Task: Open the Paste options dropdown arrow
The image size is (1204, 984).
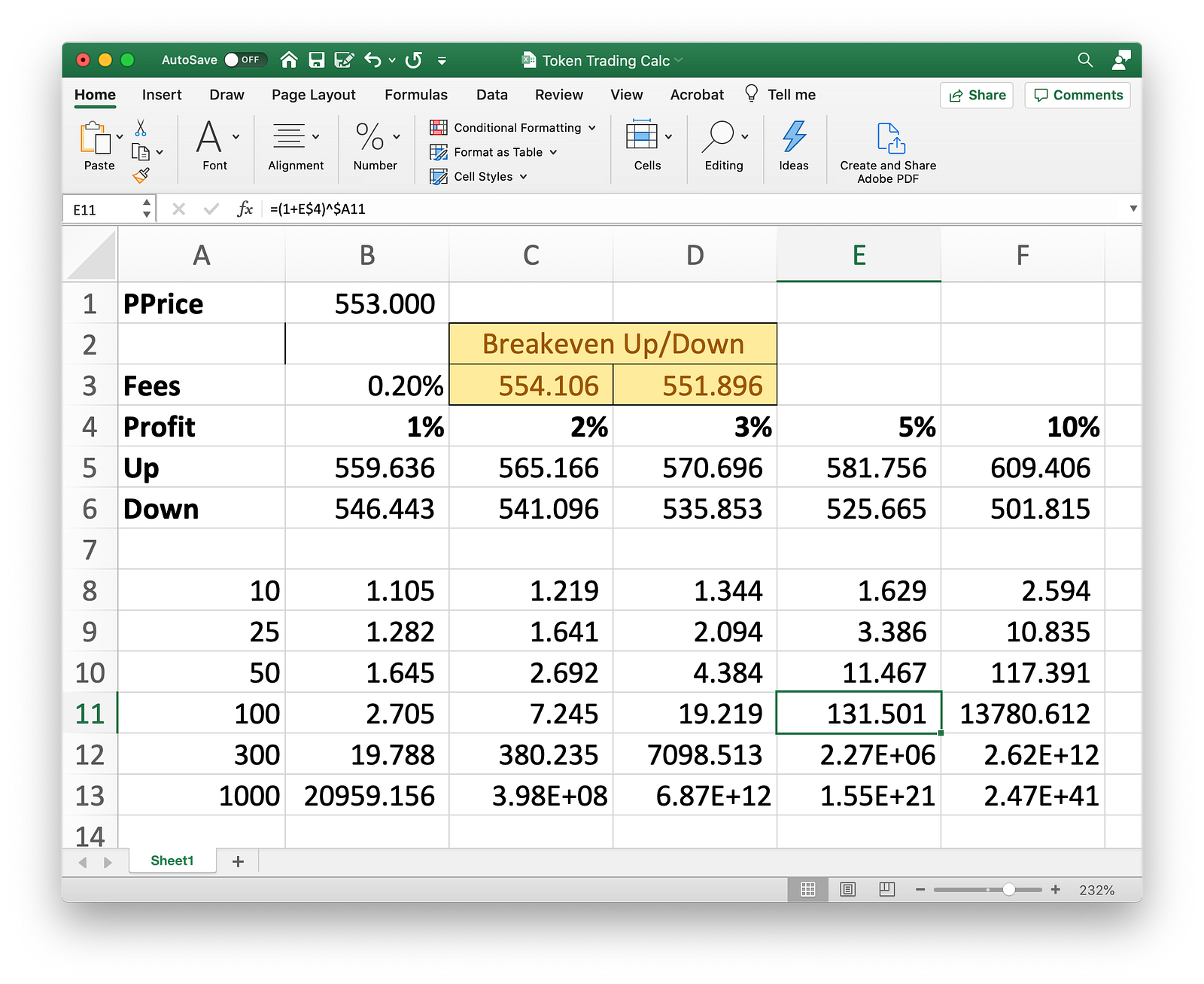Action: pyautogui.click(x=120, y=137)
